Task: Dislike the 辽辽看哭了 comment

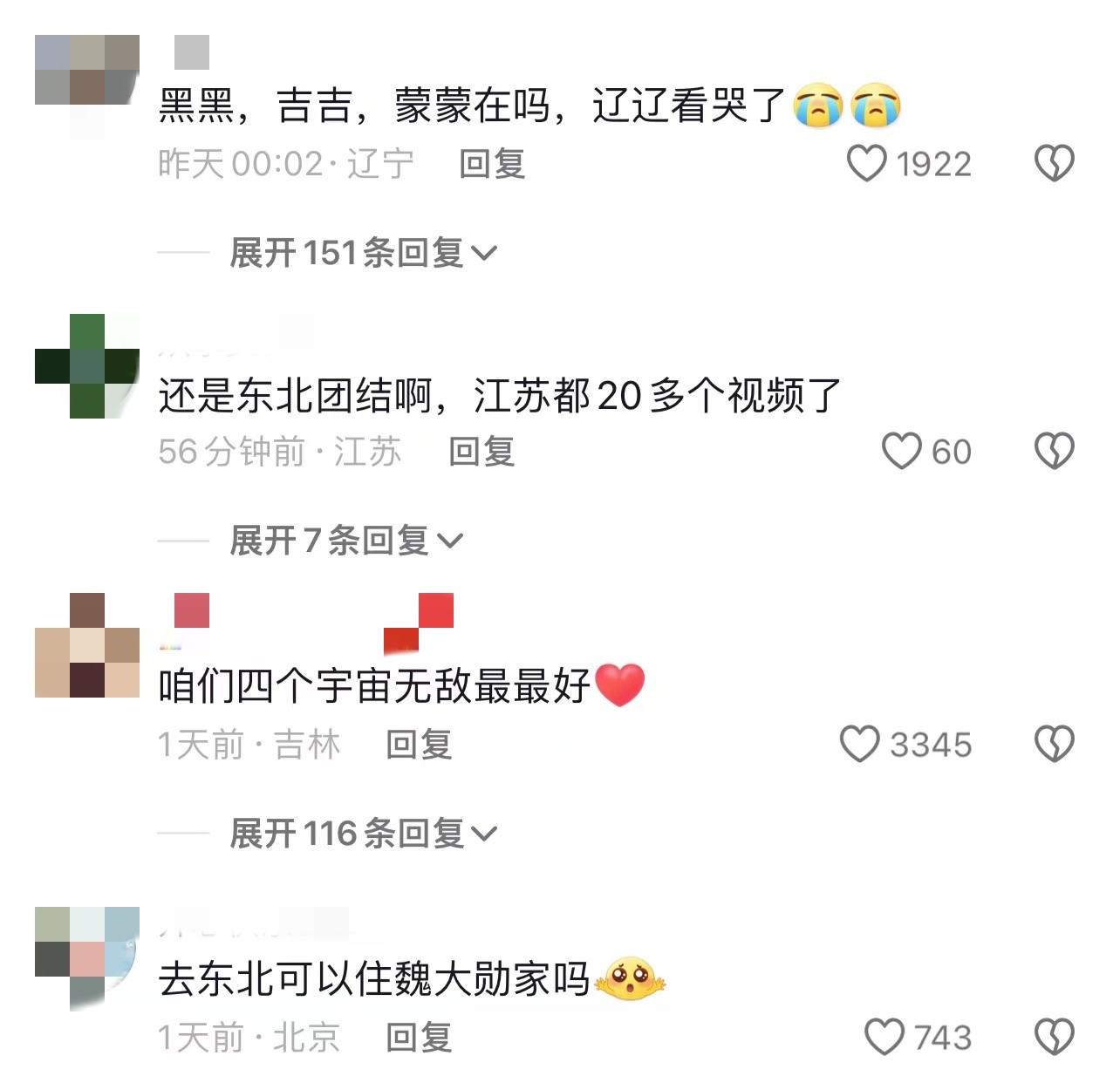Action: [1054, 163]
